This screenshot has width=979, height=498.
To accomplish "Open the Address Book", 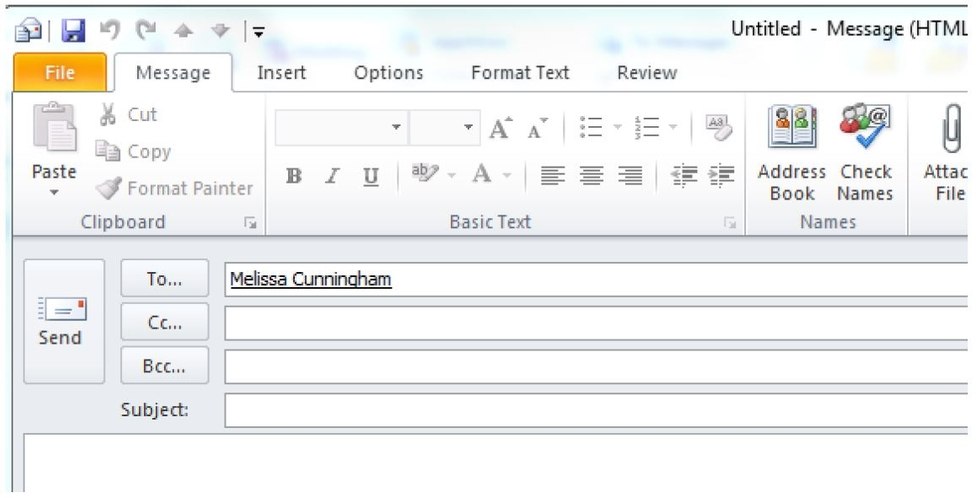I will coord(792,155).
